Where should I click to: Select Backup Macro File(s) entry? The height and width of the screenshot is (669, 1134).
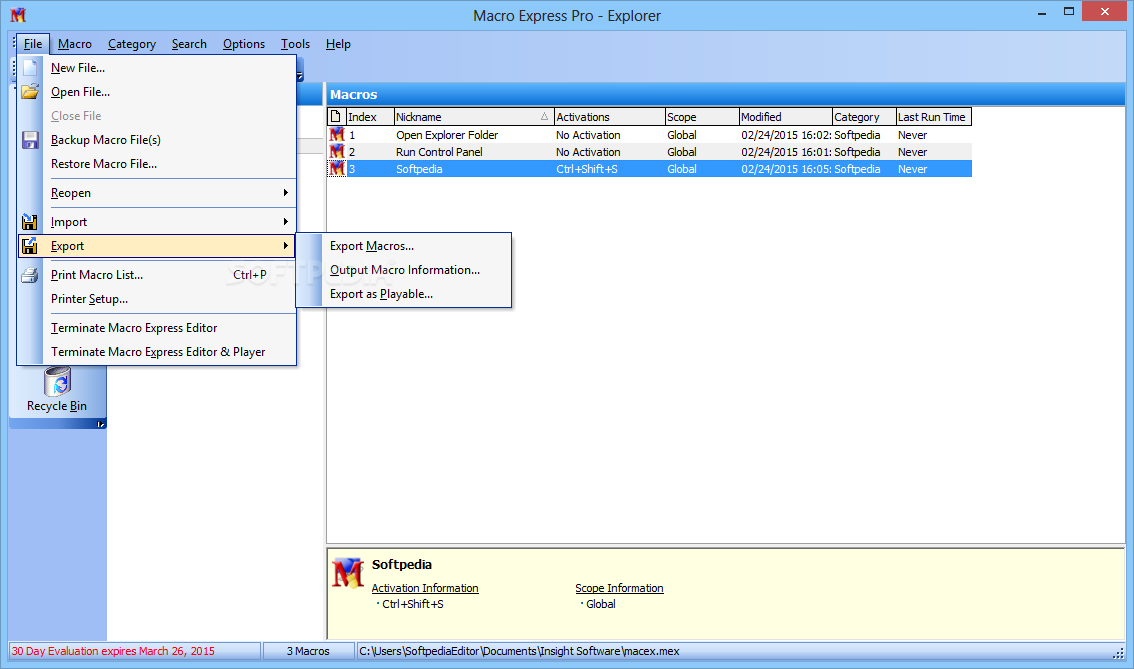pyautogui.click(x=157, y=140)
